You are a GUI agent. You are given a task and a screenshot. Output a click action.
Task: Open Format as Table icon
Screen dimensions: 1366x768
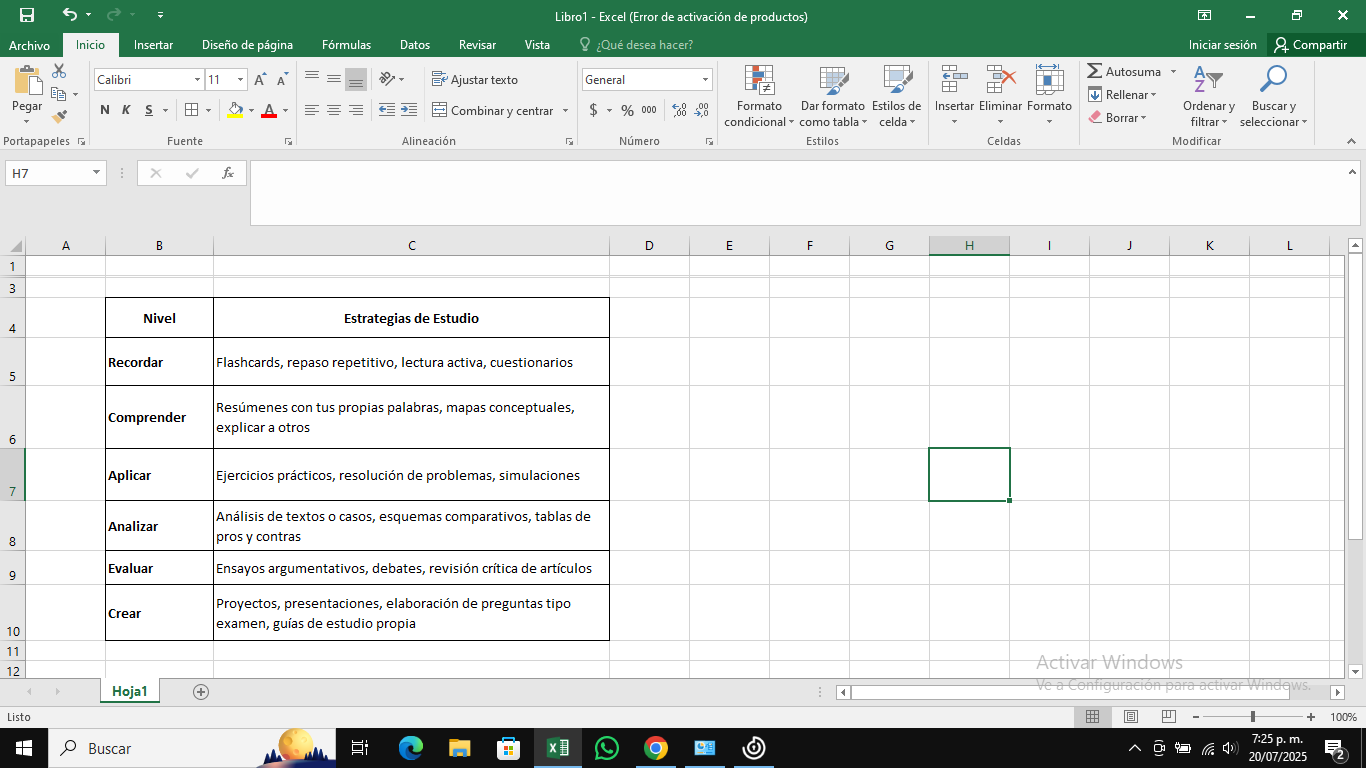pyautogui.click(x=833, y=80)
